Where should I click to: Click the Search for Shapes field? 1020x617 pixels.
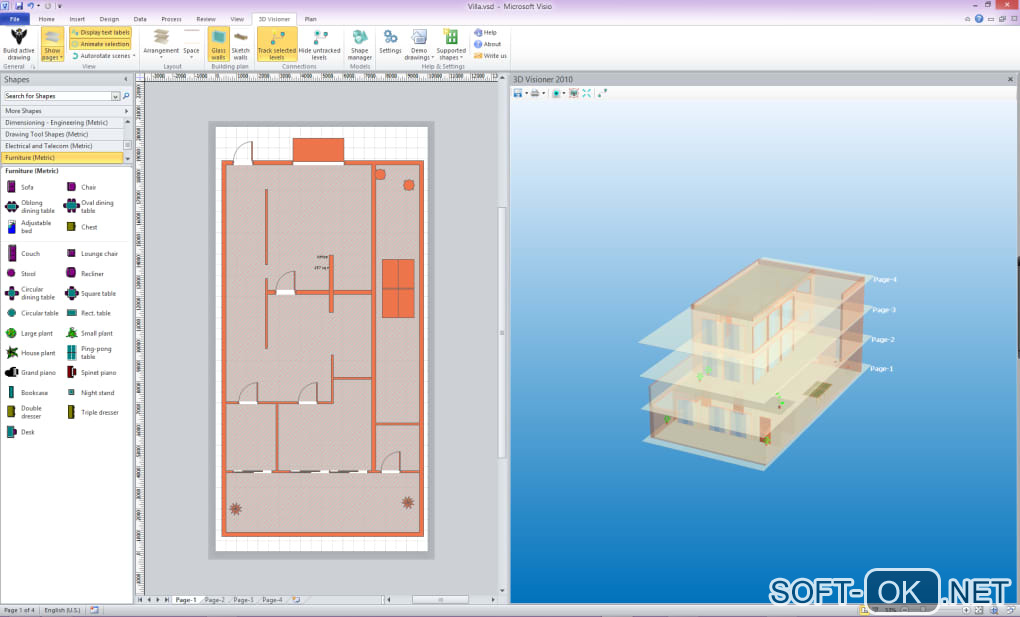coord(56,96)
